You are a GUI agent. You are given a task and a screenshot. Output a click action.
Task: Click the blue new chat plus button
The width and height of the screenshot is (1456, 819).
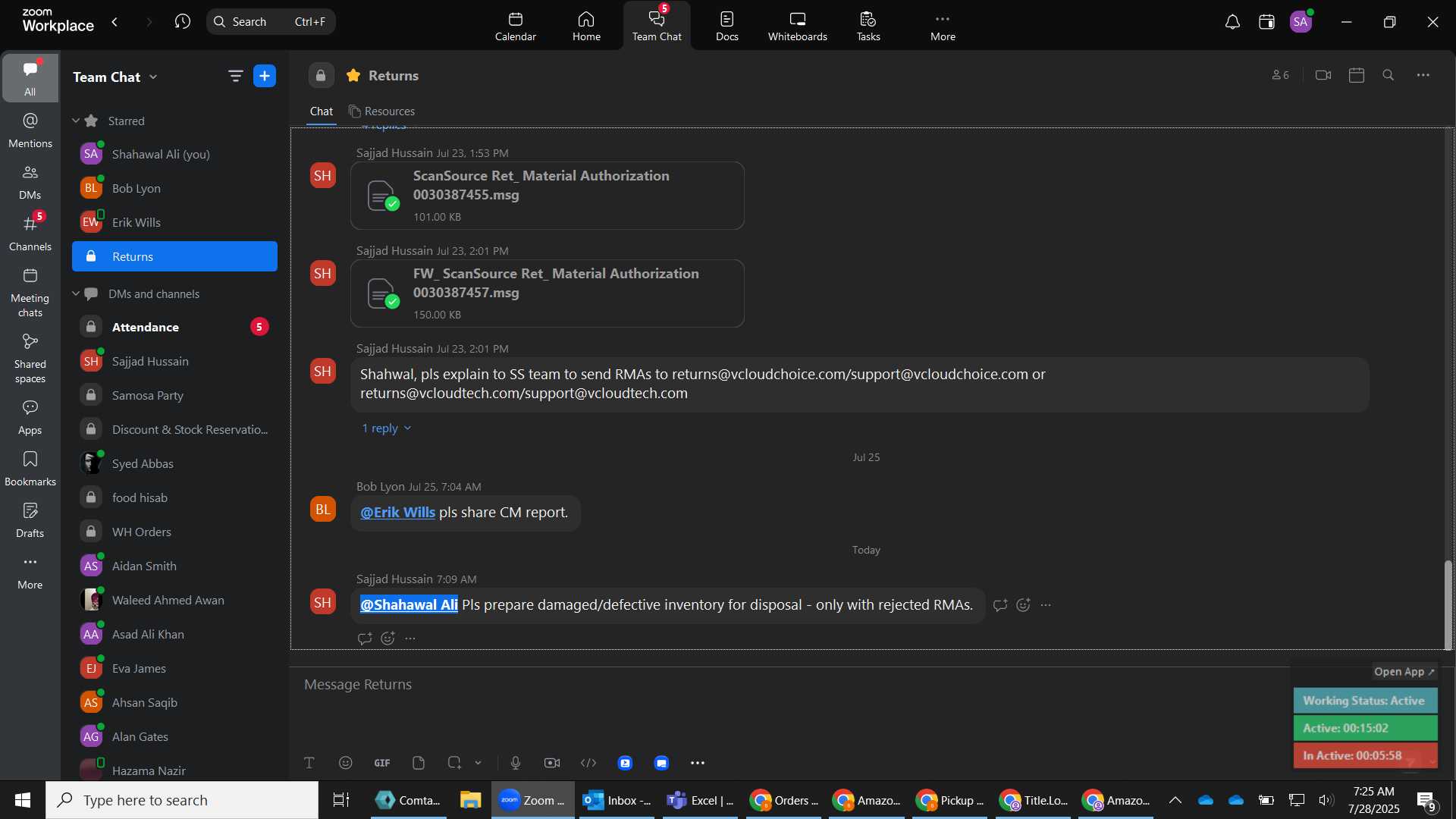point(265,76)
